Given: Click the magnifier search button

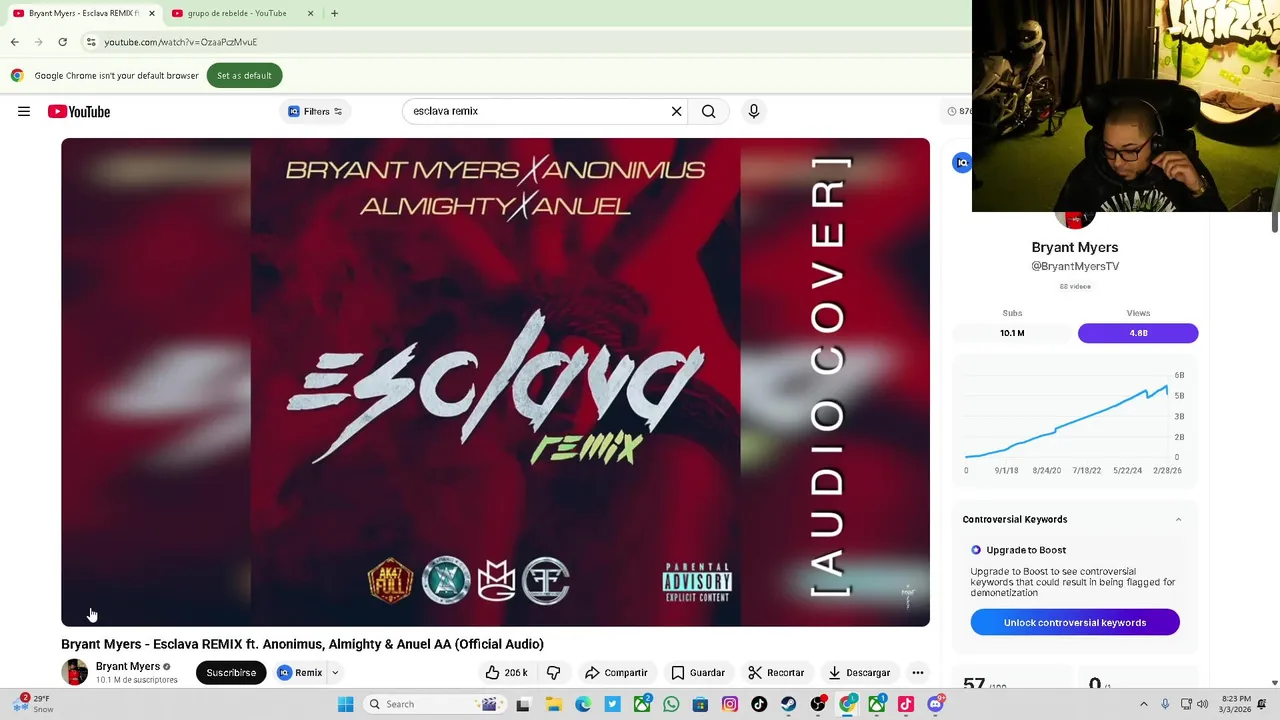Looking at the screenshot, I should 709,111.
